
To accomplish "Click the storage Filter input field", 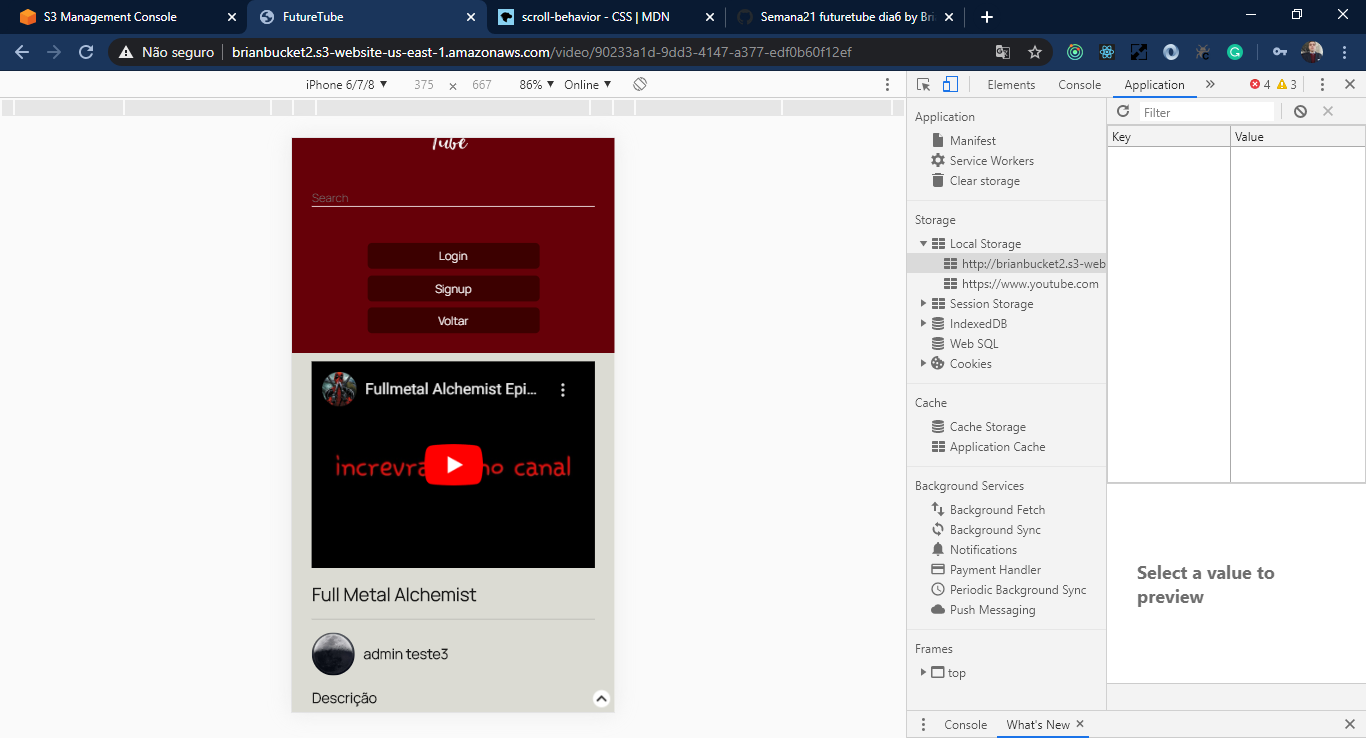I will (x=1207, y=112).
